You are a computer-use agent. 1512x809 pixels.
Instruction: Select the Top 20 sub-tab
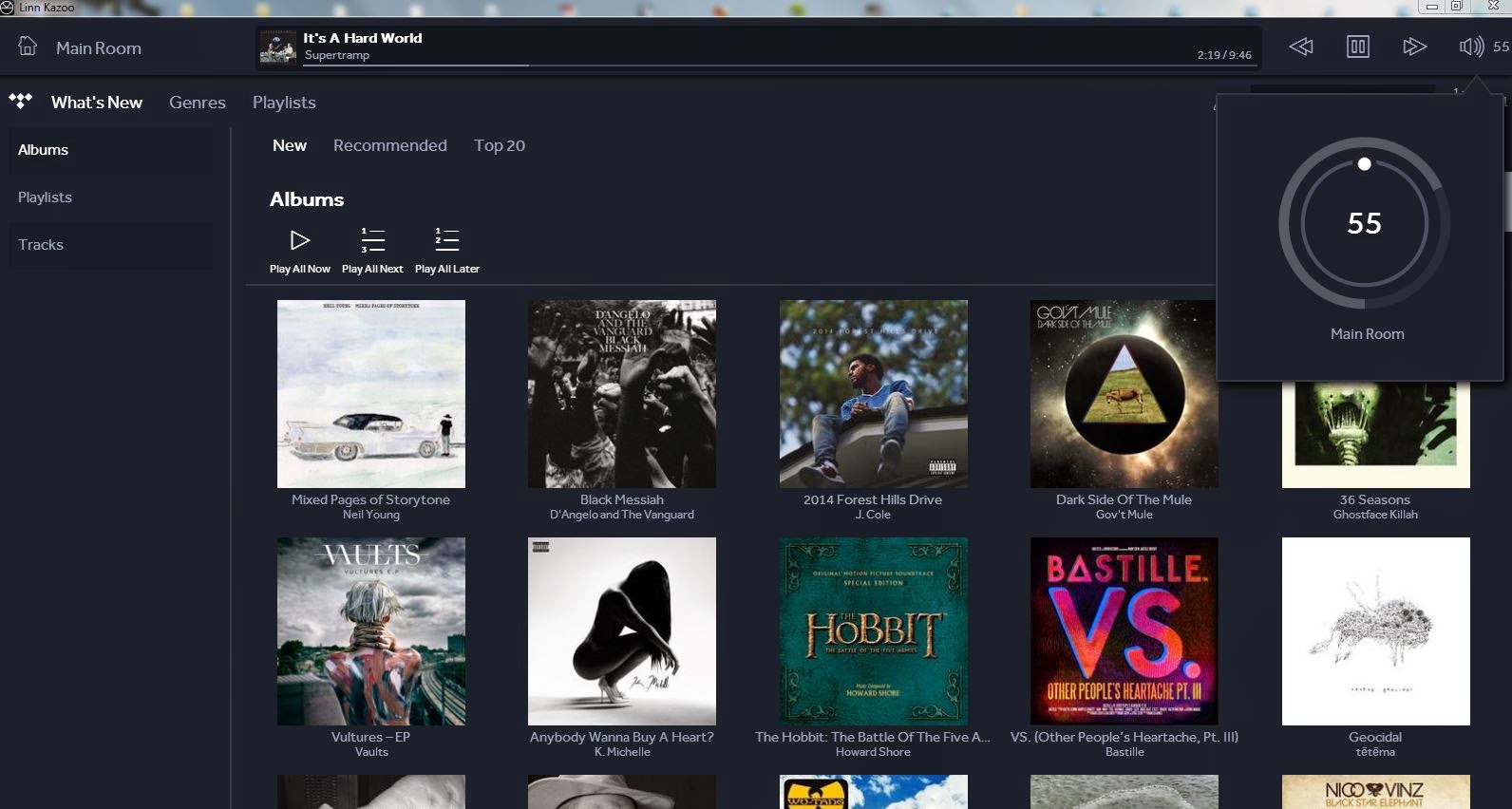[500, 145]
